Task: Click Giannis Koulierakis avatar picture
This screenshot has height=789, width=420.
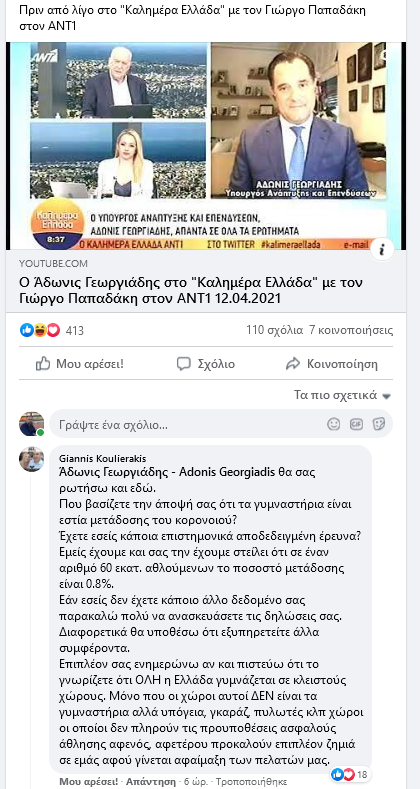Action: point(32,458)
